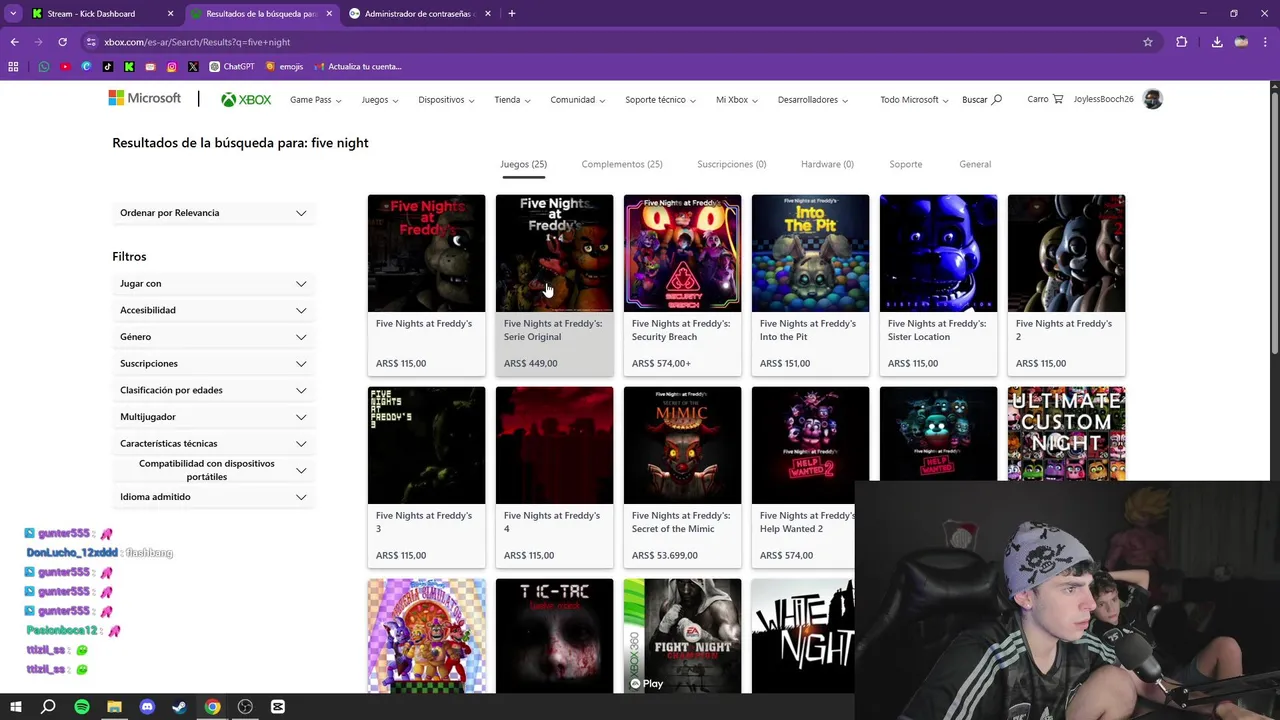The width and height of the screenshot is (1280, 720).
Task: Open the Tienda menu
Action: pos(512,100)
